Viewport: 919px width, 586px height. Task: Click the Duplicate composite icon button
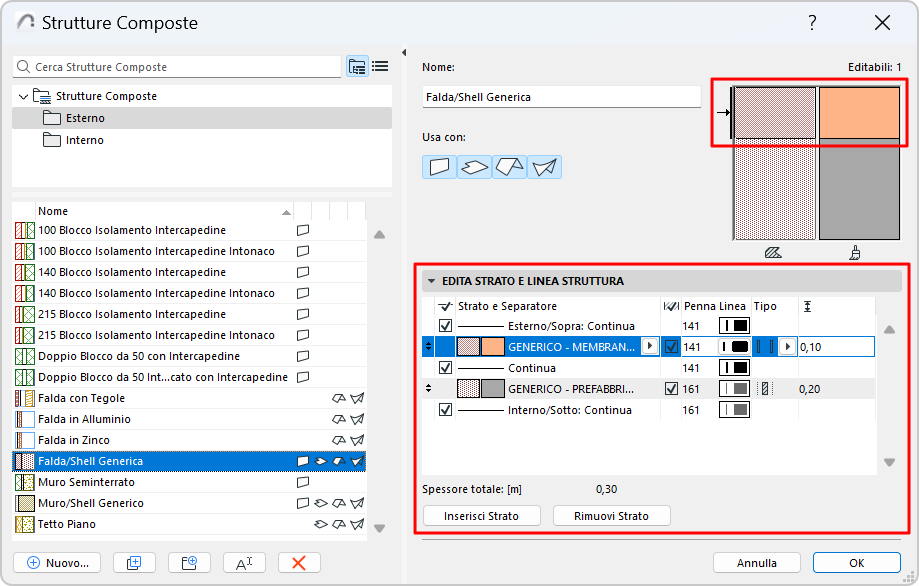pos(134,563)
